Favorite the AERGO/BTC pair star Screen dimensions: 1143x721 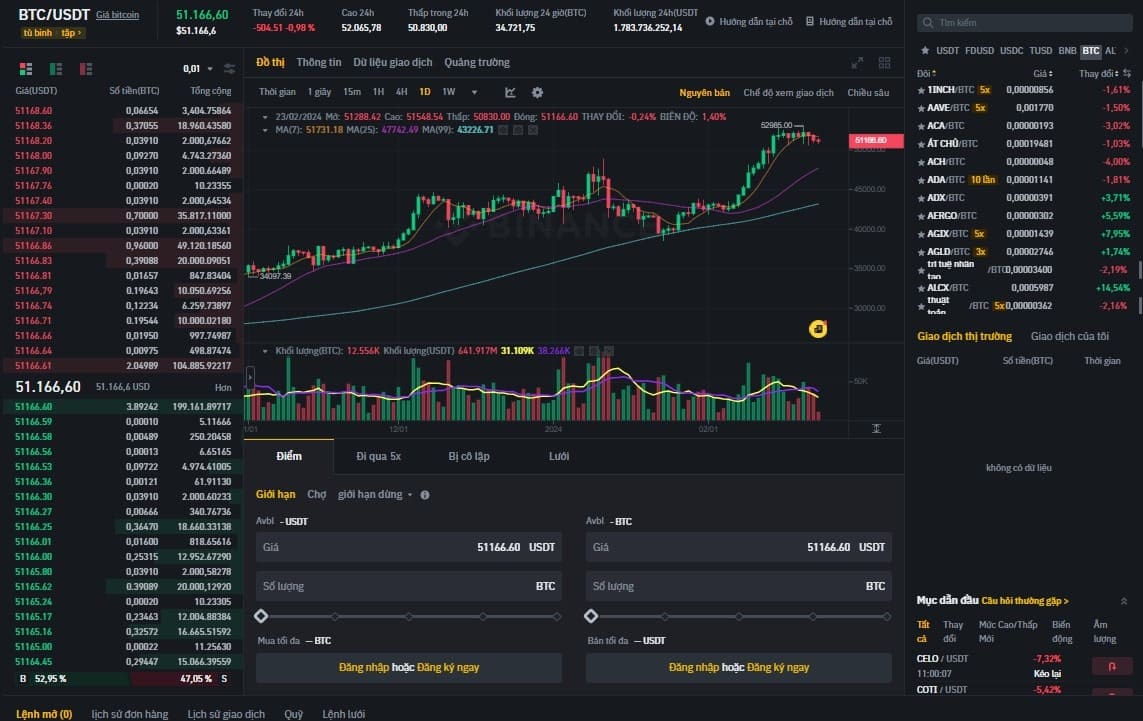(x=921, y=216)
